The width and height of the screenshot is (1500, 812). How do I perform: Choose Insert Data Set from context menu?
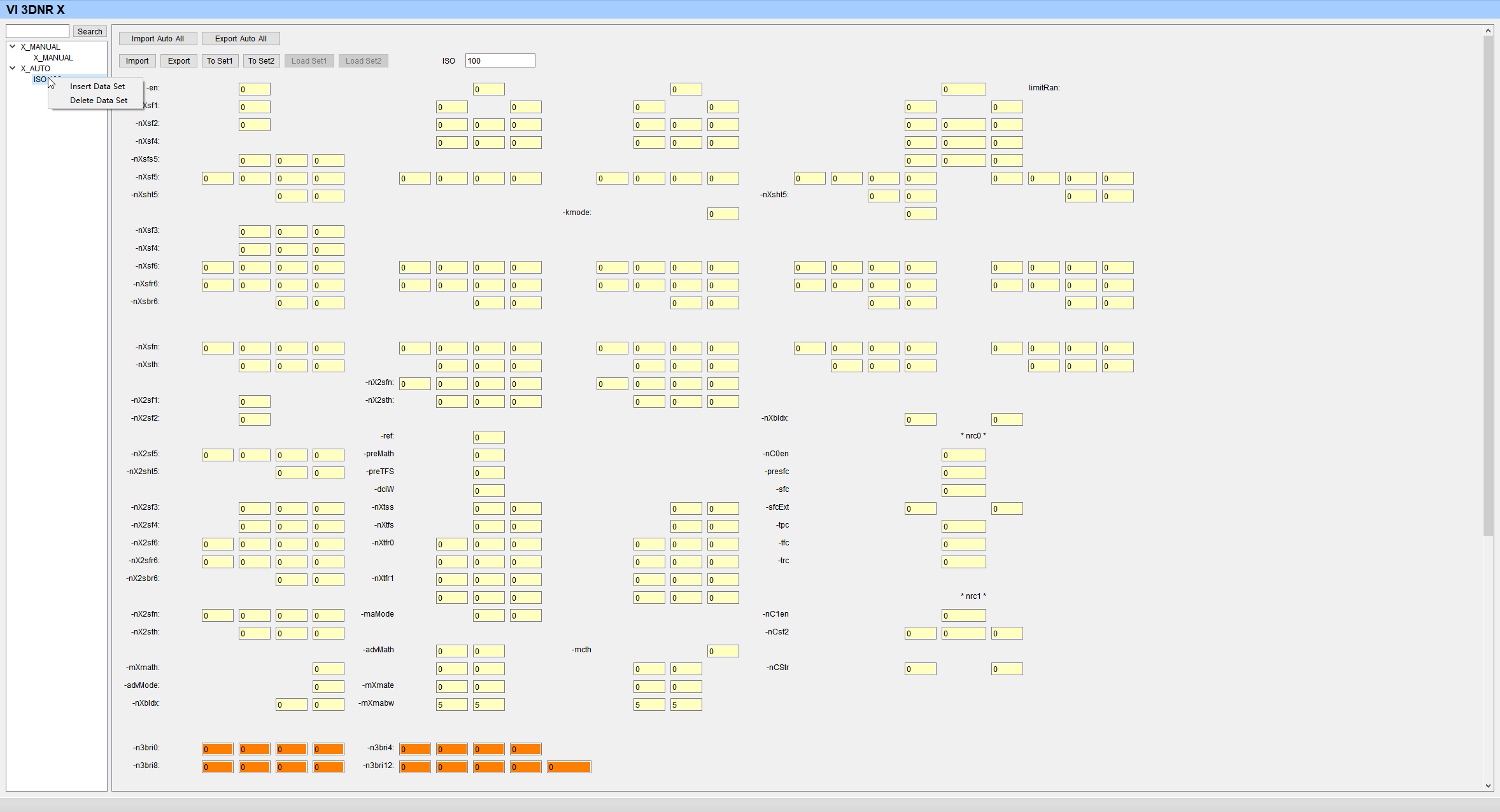click(x=97, y=87)
